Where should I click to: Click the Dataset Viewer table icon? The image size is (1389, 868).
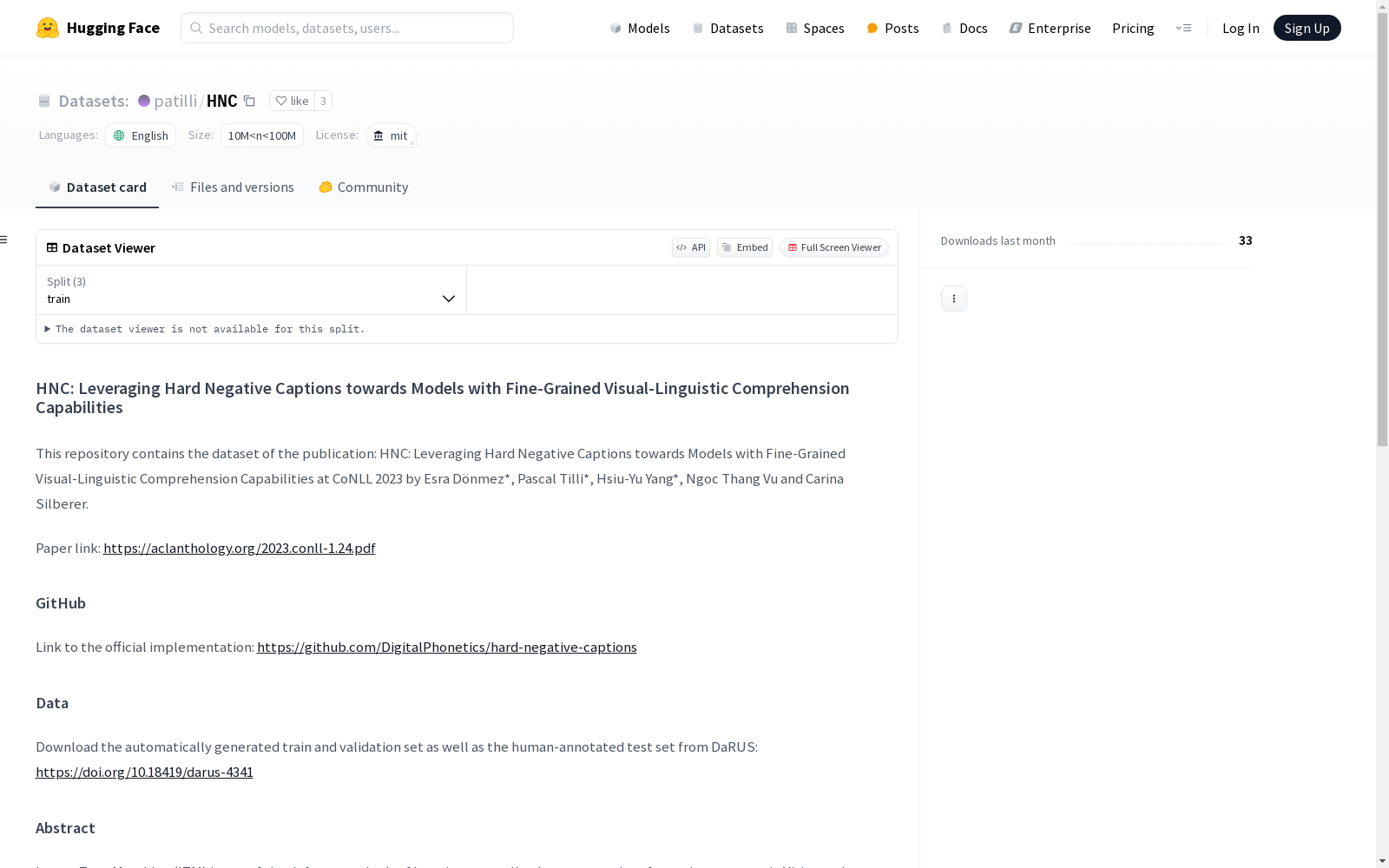[52, 247]
